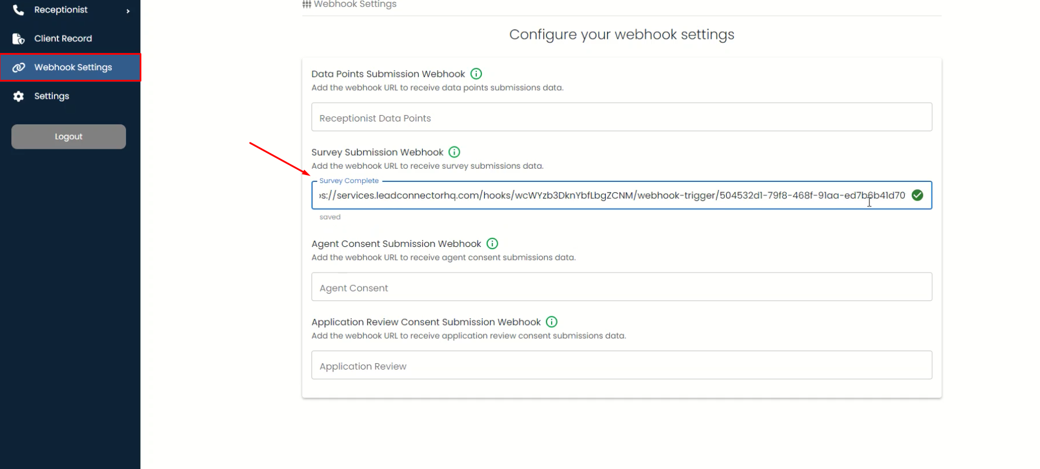
Task: Focus the Application Review webhook field
Action: 621,365
